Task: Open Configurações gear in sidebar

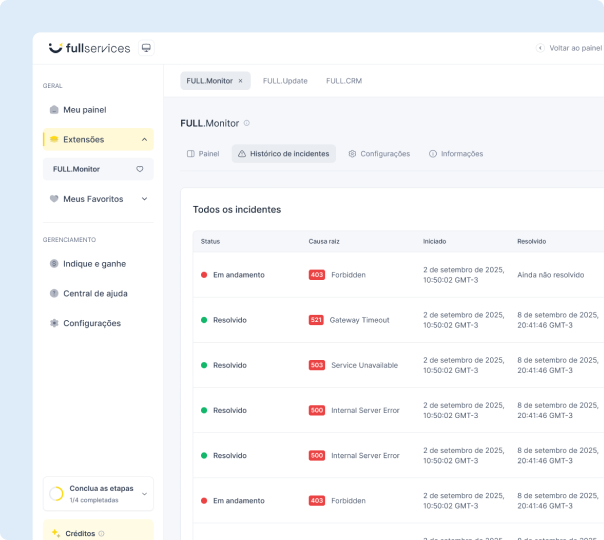Action: 54,323
